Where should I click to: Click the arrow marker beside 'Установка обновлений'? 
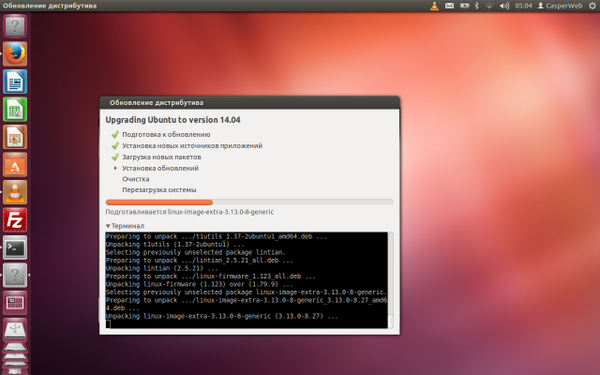pyautogui.click(x=115, y=168)
